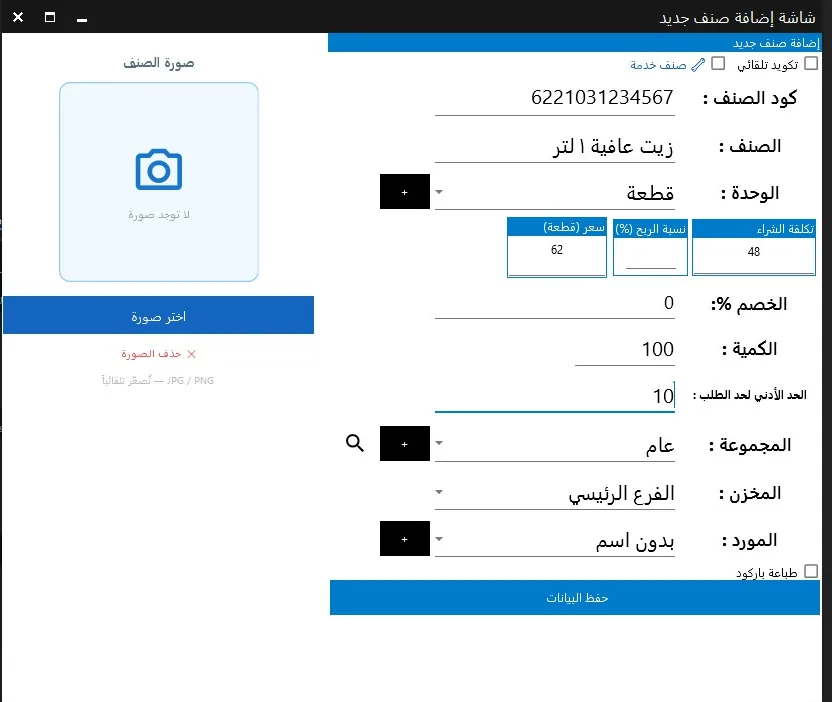This screenshot has height=702, width=832.
Task: Click the المورد label
Action: tap(749, 541)
